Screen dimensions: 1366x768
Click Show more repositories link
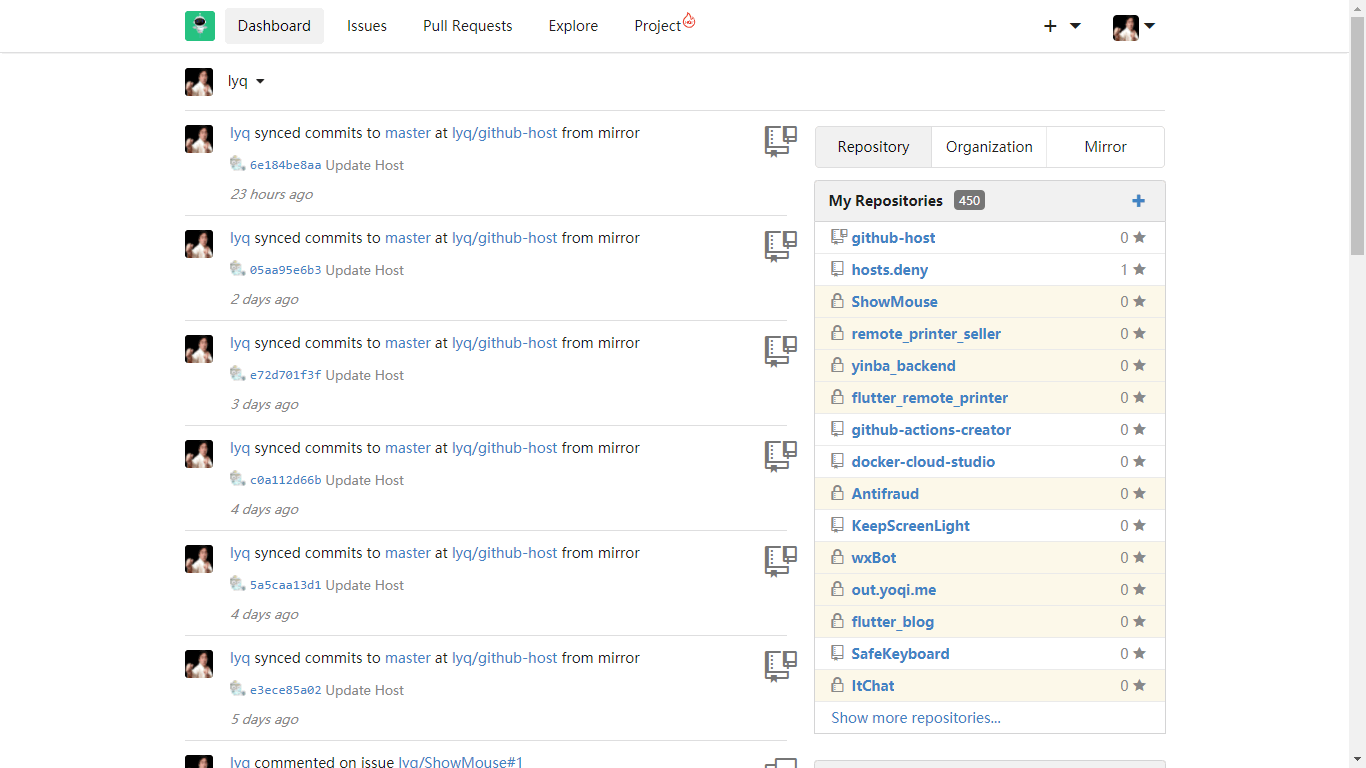[916, 718]
